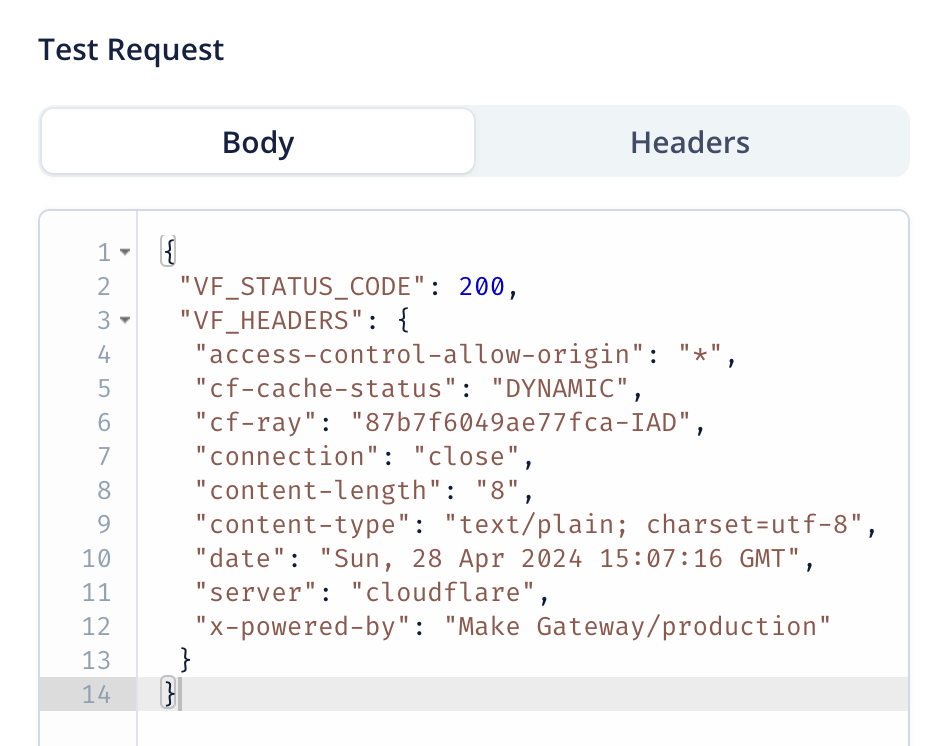Click the closing brace on line 13
This screenshot has width=948, height=746.
click(x=185, y=660)
